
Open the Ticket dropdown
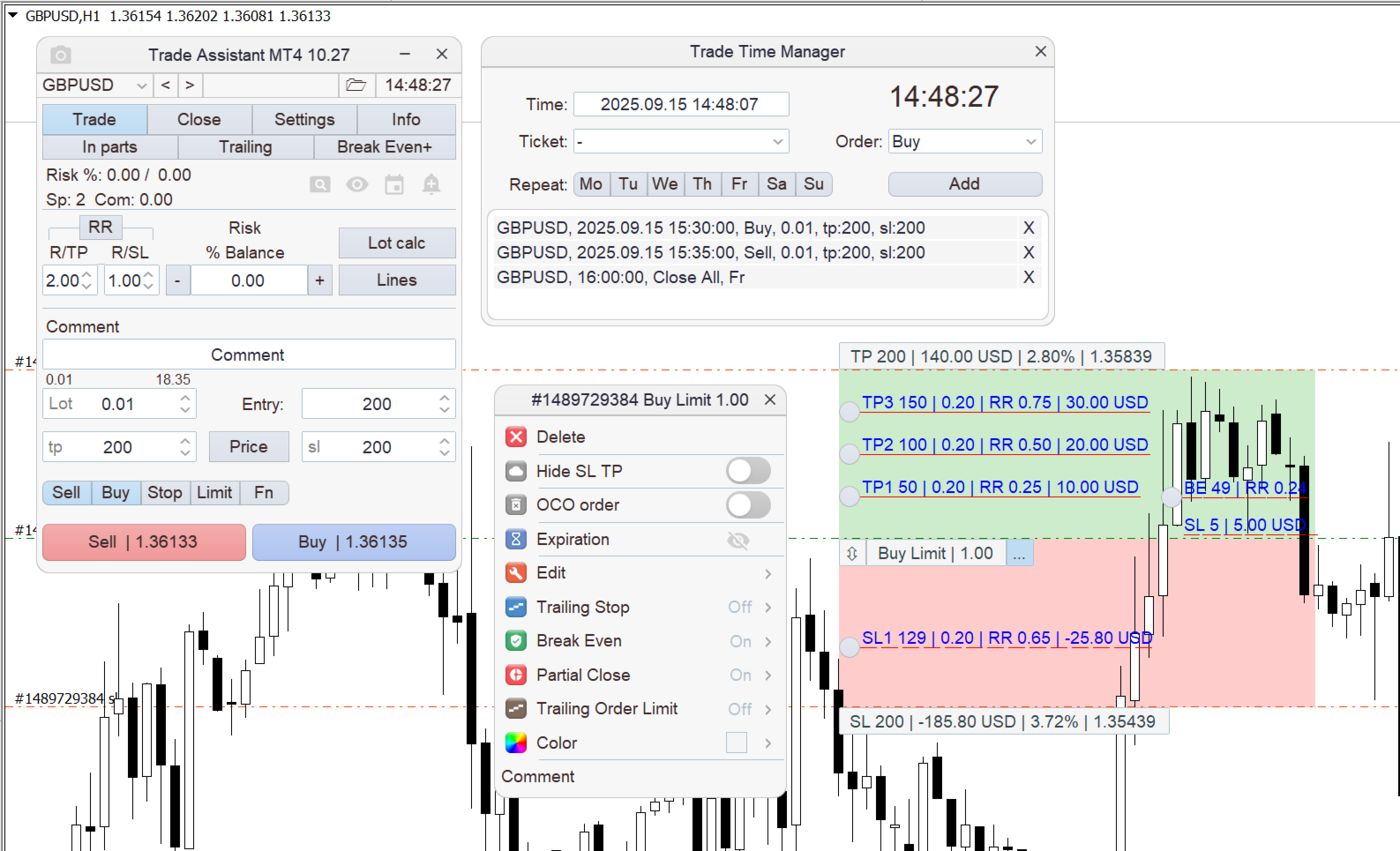pyautogui.click(x=681, y=141)
